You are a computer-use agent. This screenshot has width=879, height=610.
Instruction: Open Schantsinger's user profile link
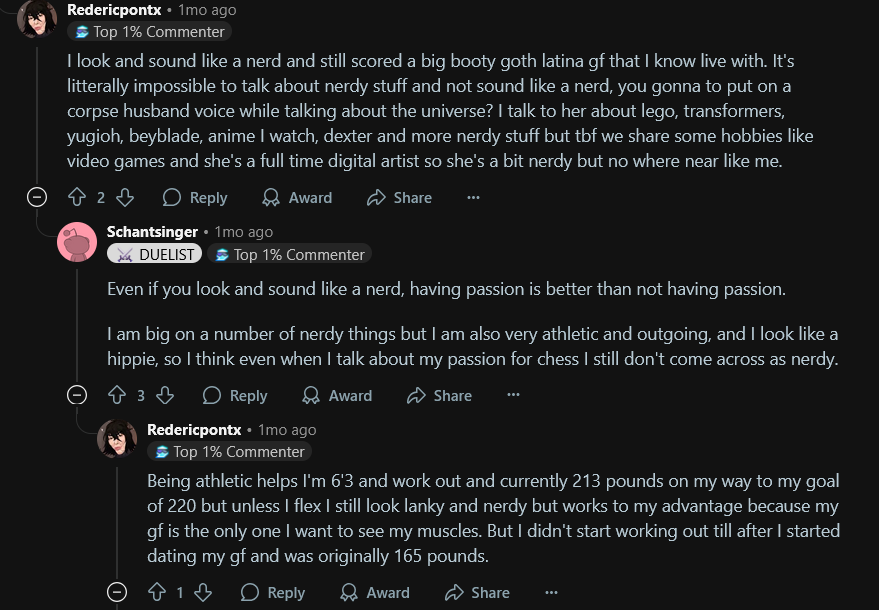pos(152,232)
